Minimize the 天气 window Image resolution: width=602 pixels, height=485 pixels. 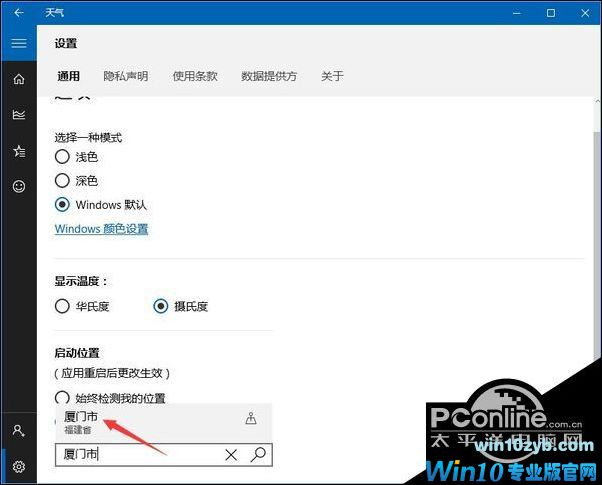coord(516,13)
